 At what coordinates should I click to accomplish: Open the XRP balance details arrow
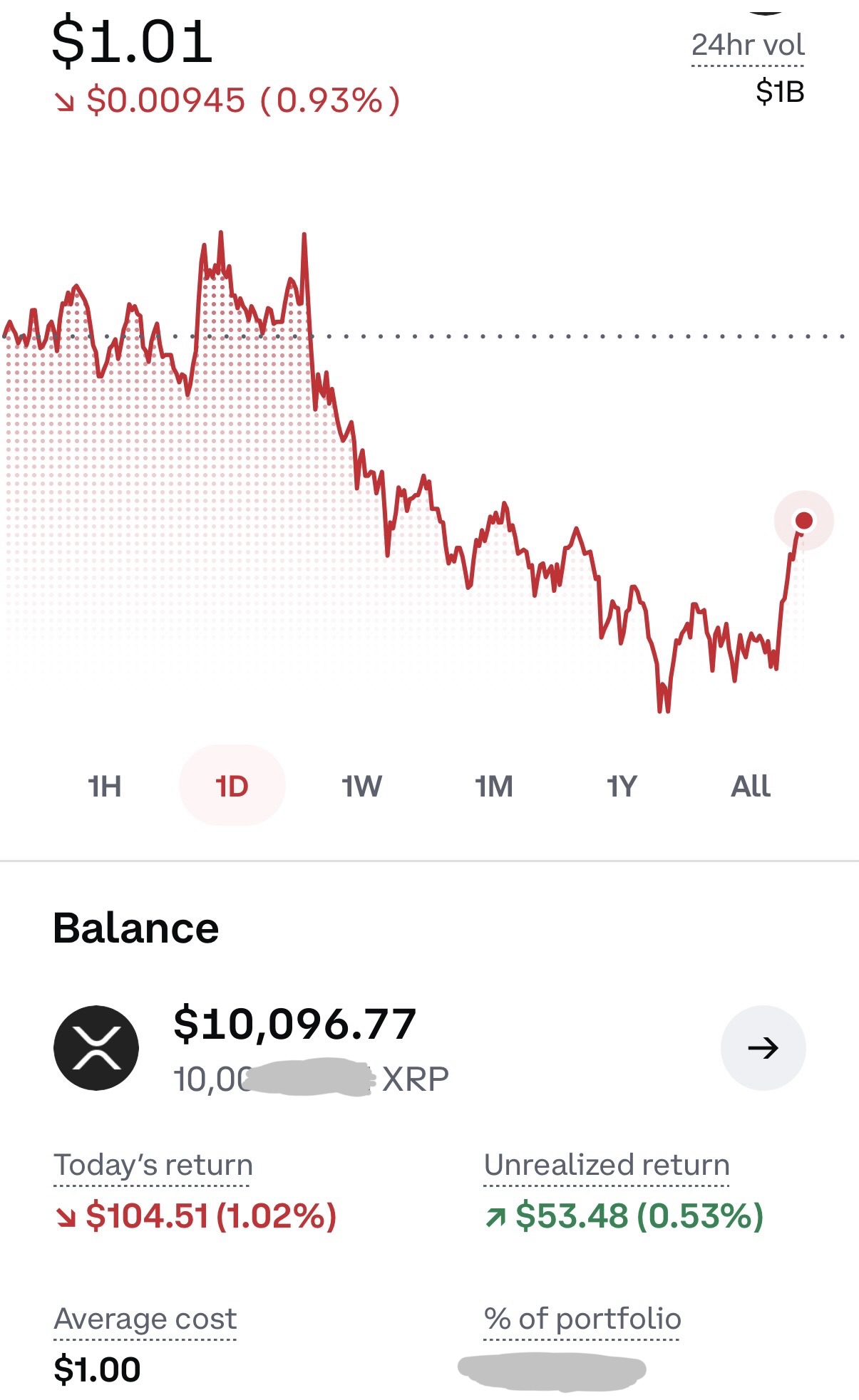point(763,1047)
